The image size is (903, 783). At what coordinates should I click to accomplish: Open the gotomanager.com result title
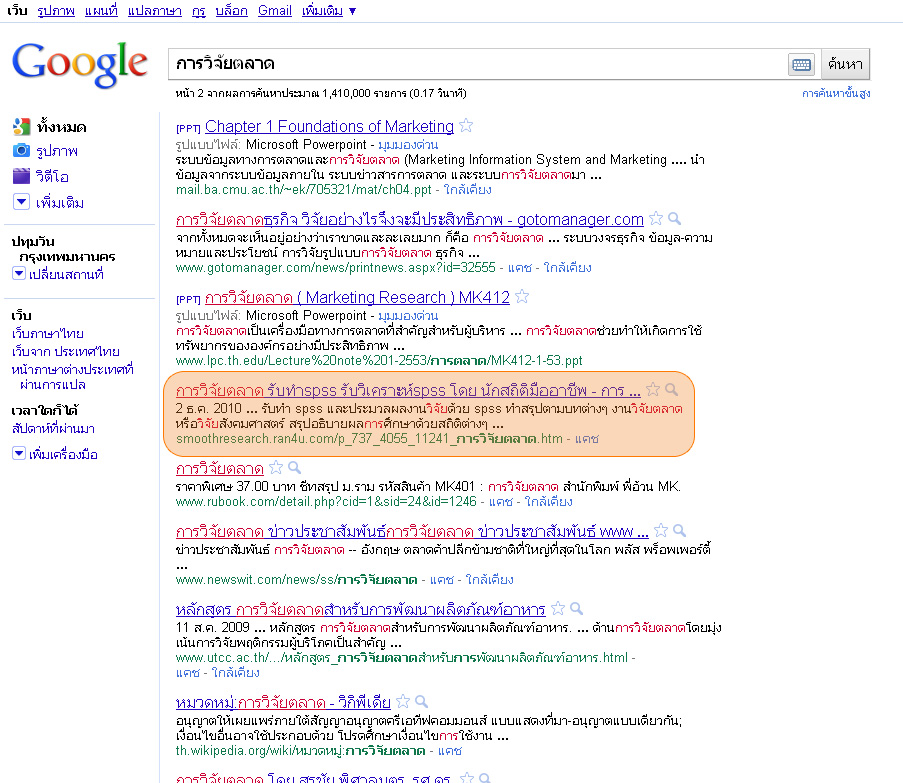(409, 219)
